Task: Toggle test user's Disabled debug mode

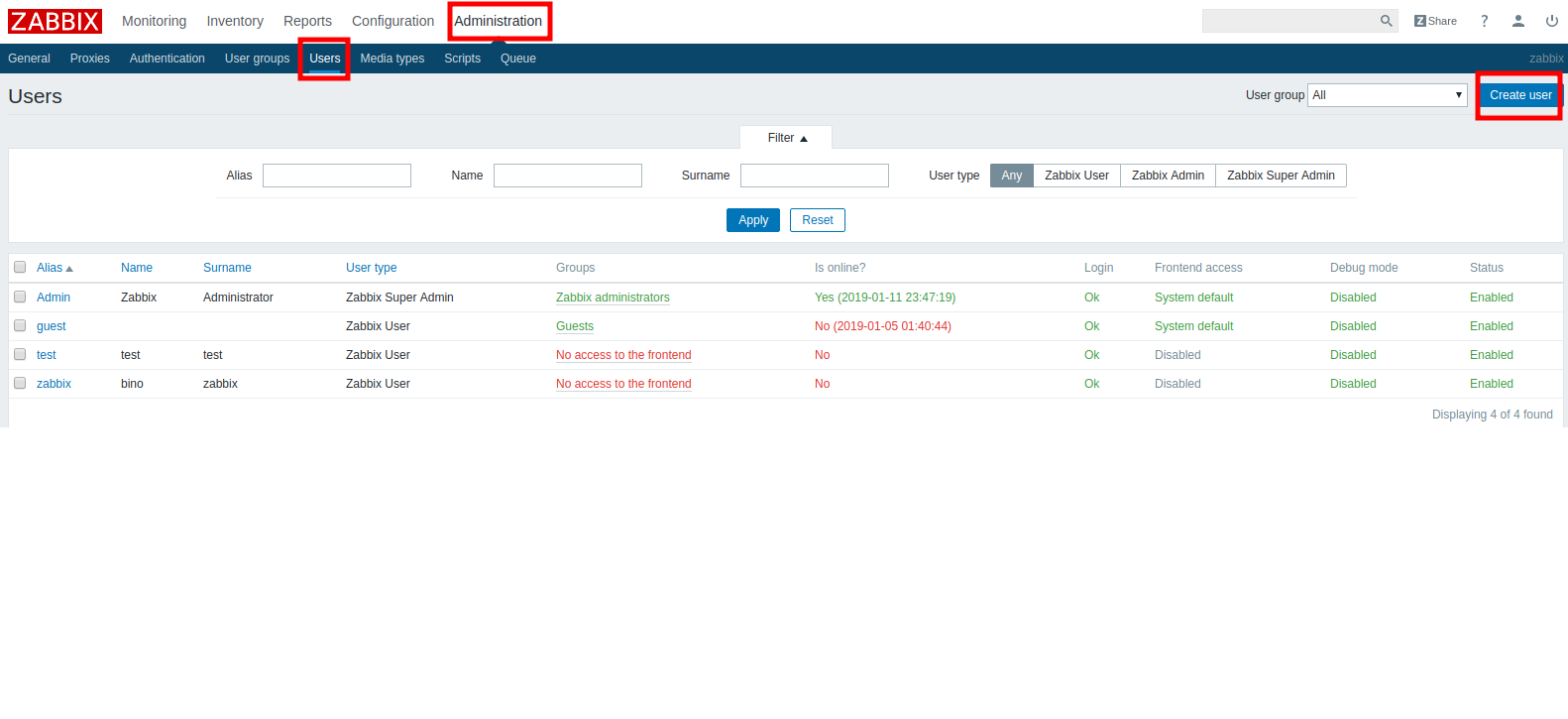Action: tap(1353, 355)
